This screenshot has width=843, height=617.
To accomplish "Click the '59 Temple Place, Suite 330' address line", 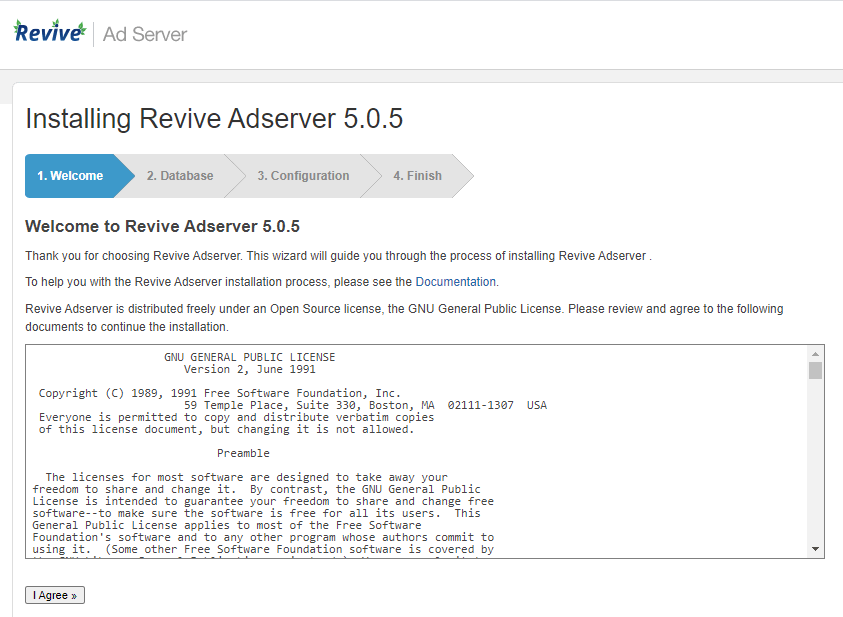I will 365,405.
